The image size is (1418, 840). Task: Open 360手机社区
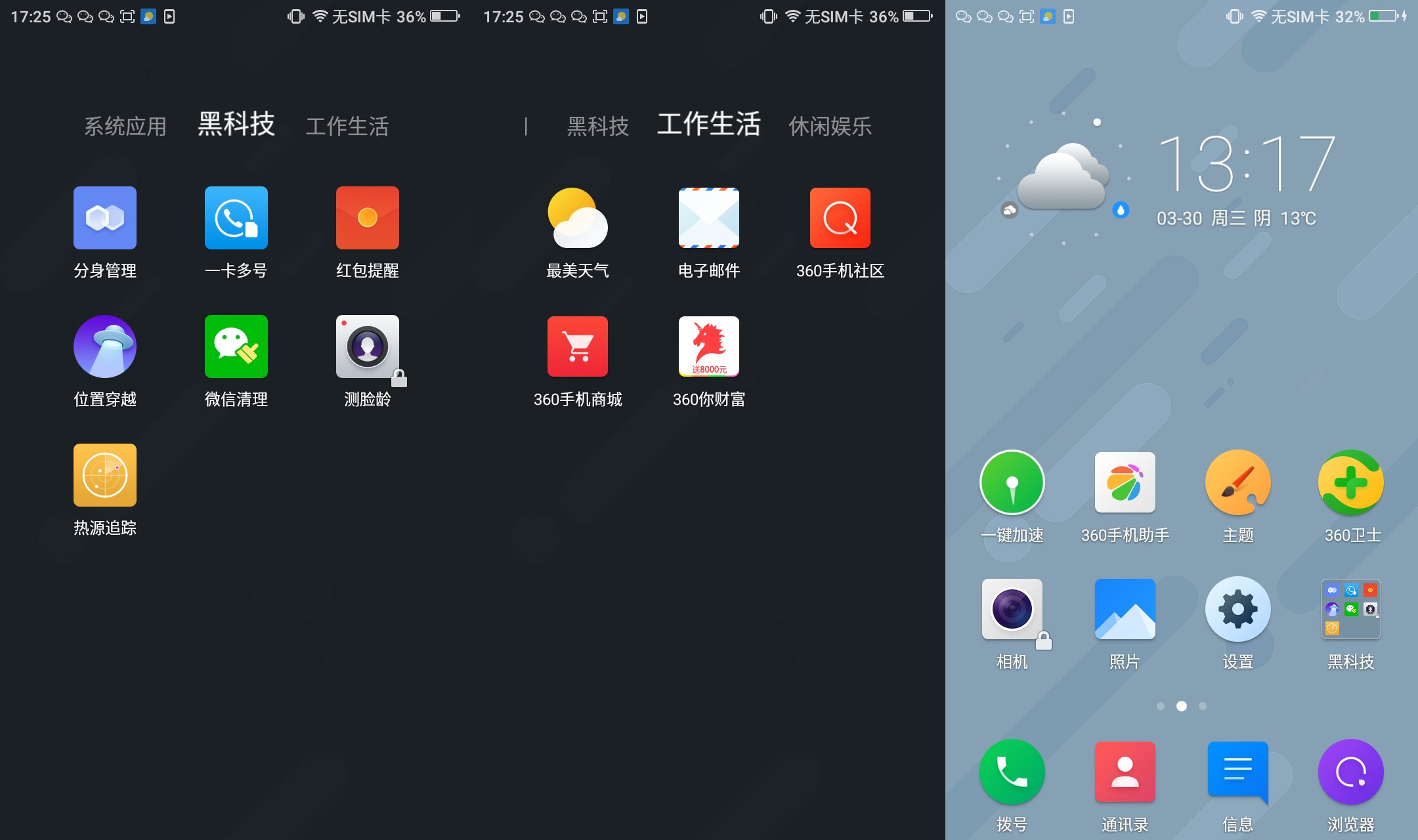[839, 218]
